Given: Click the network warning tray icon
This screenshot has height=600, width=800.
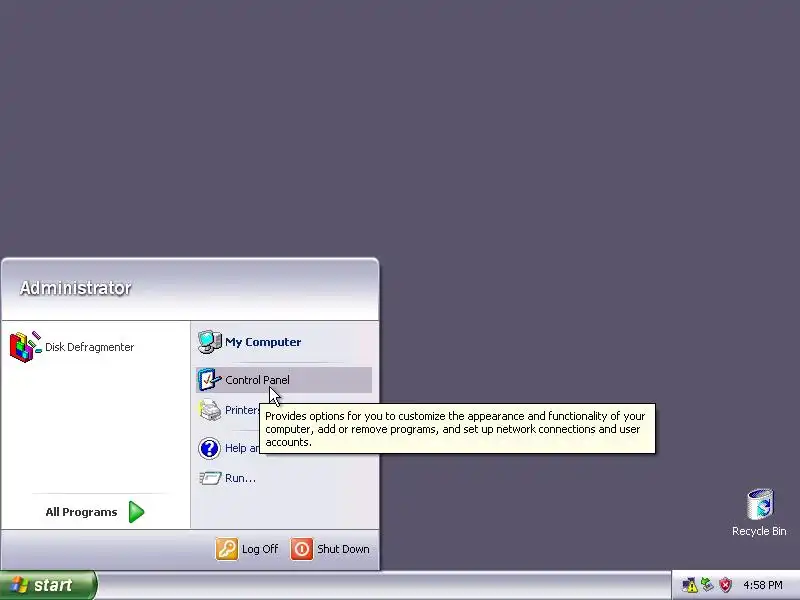Looking at the screenshot, I should coord(689,585).
